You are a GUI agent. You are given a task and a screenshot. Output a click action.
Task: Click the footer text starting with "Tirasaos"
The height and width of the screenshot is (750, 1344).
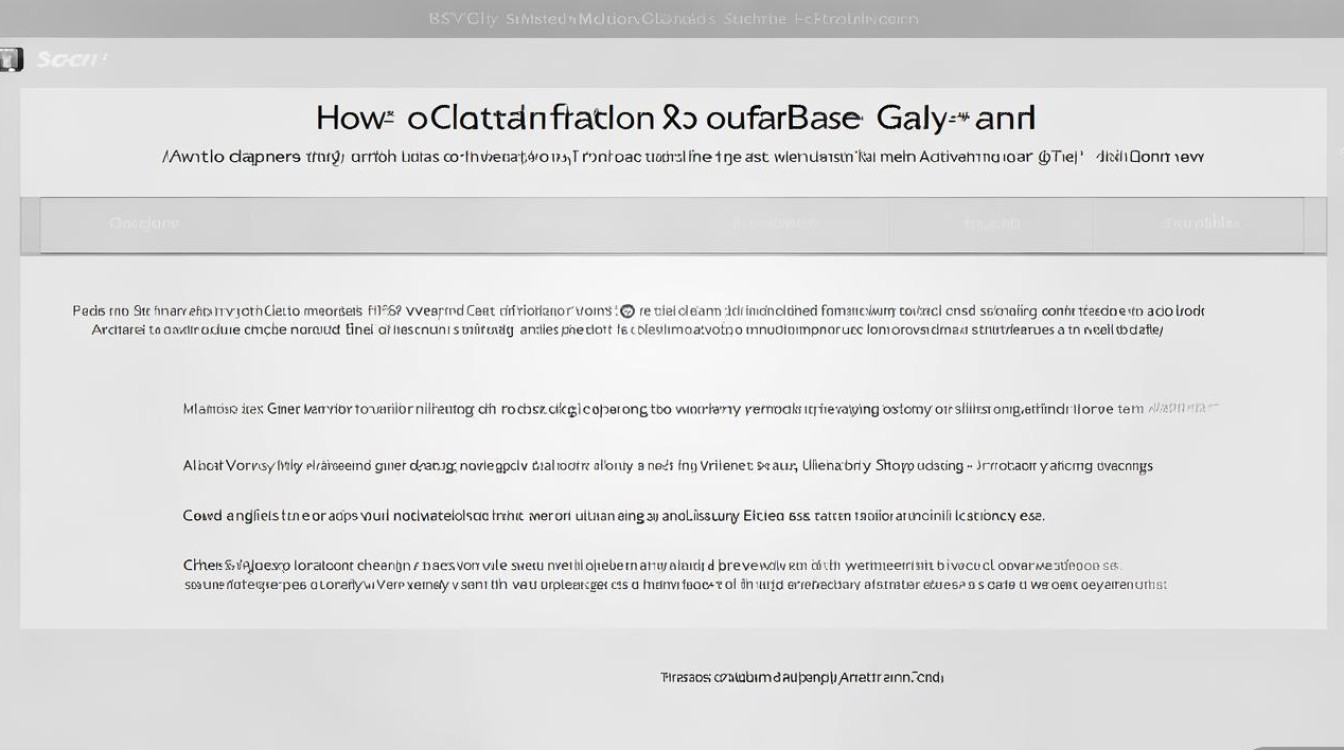point(801,678)
